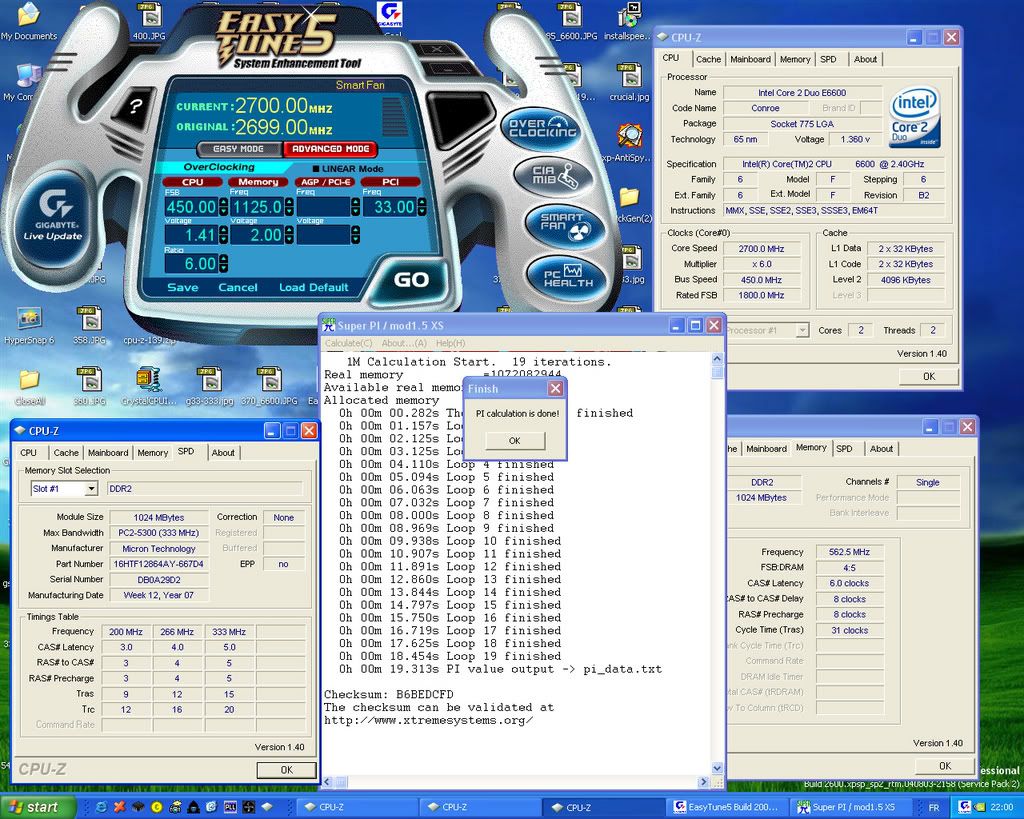Open the Overclocking panel in EasyTune5
1024x819 pixels.
[x=543, y=126]
